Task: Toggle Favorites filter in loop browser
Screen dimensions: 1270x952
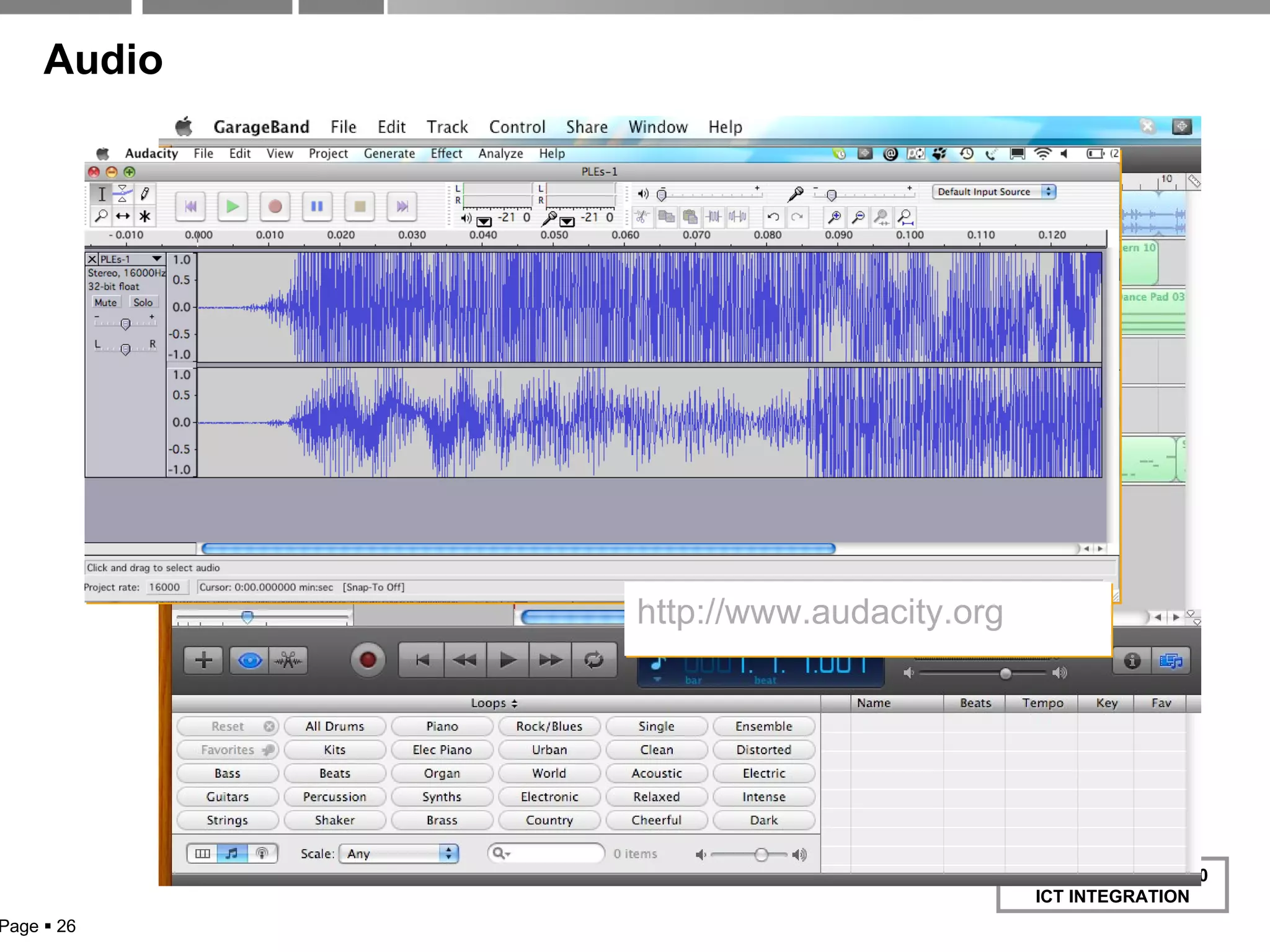Action: 228,750
